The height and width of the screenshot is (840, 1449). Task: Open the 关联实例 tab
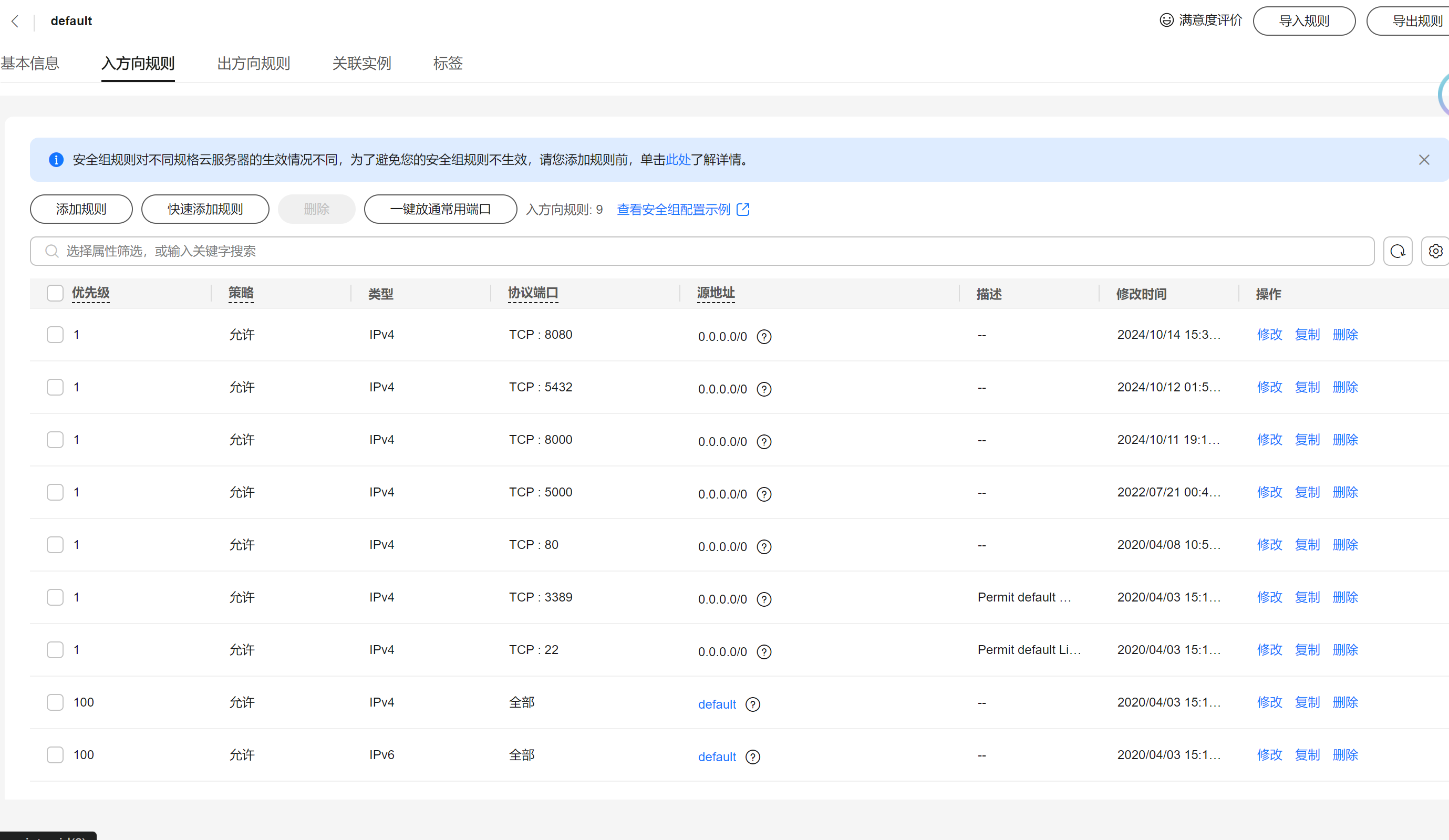point(361,63)
